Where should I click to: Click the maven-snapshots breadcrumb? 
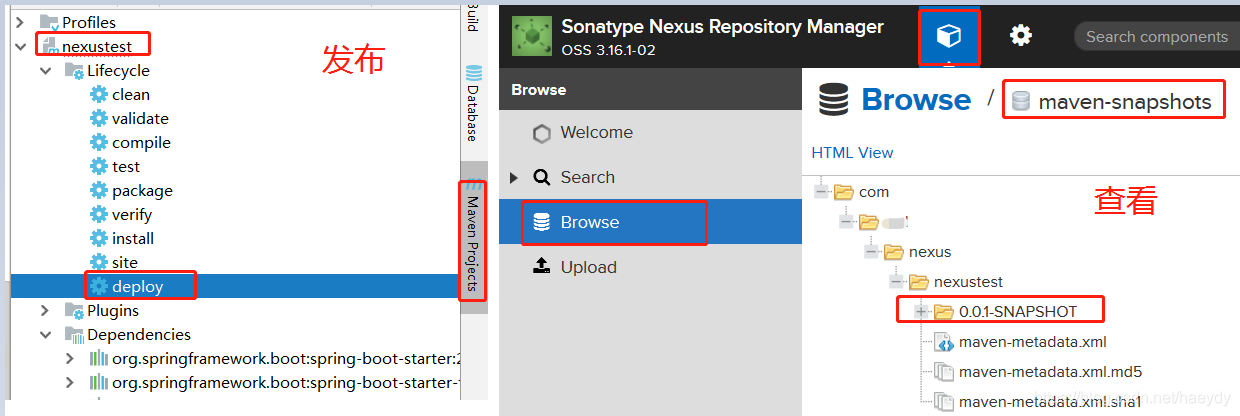(1125, 101)
